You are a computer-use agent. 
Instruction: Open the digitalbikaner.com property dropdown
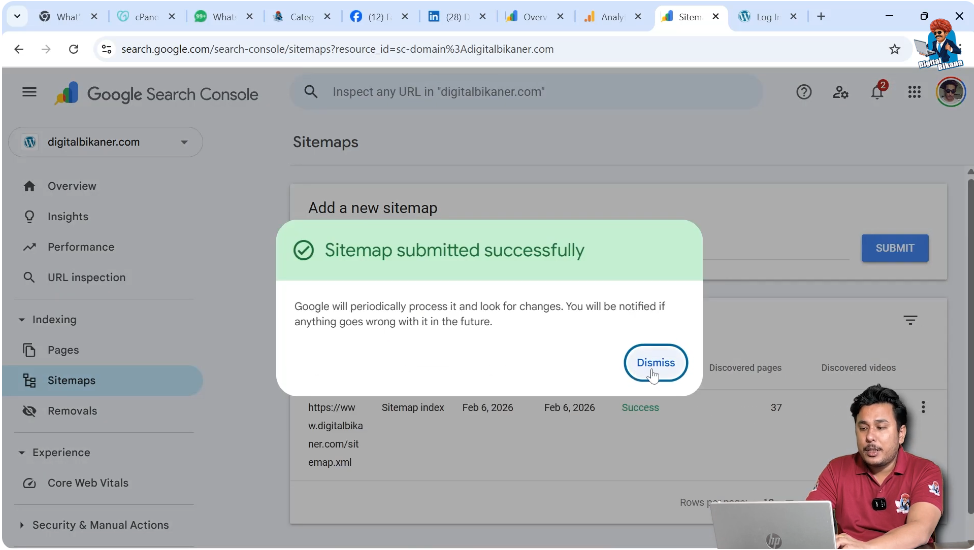106,142
